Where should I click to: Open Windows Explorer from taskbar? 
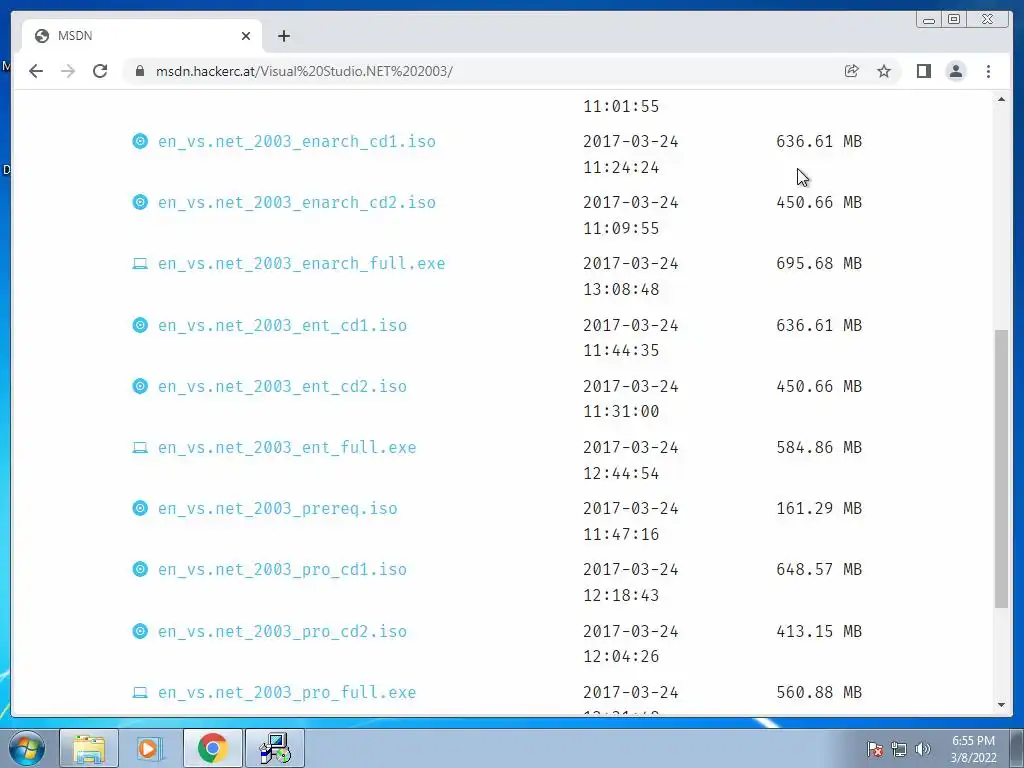(89, 748)
